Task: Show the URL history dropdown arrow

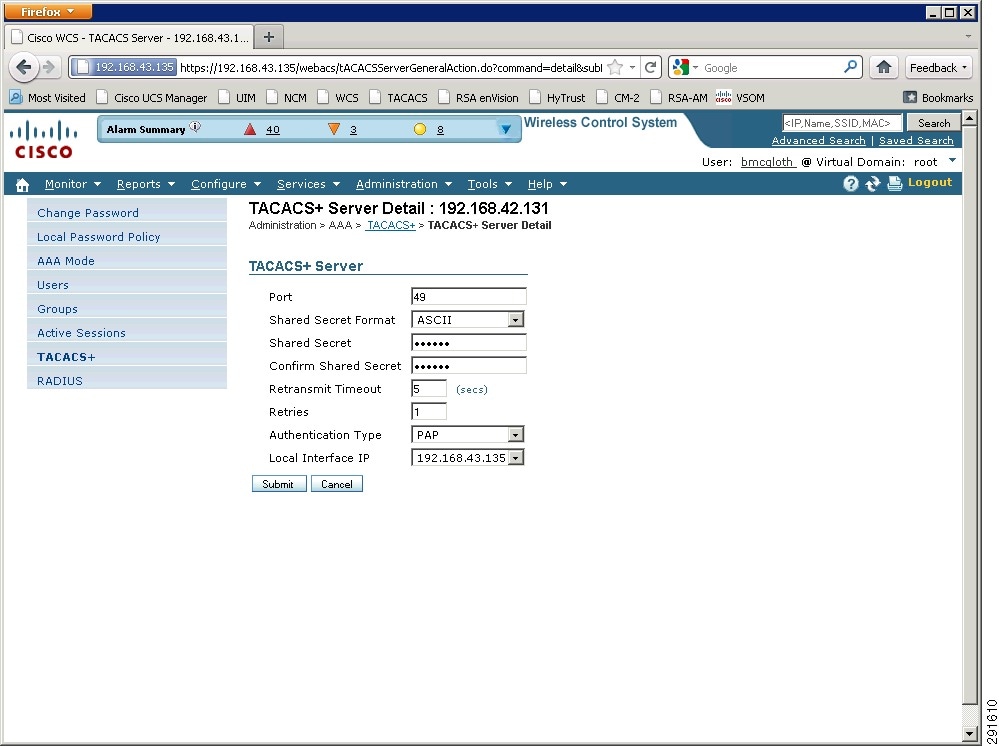Action: (x=632, y=68)
